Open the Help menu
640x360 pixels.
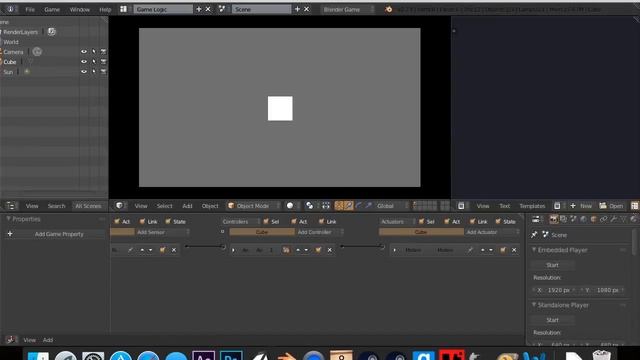pos(105,9)
